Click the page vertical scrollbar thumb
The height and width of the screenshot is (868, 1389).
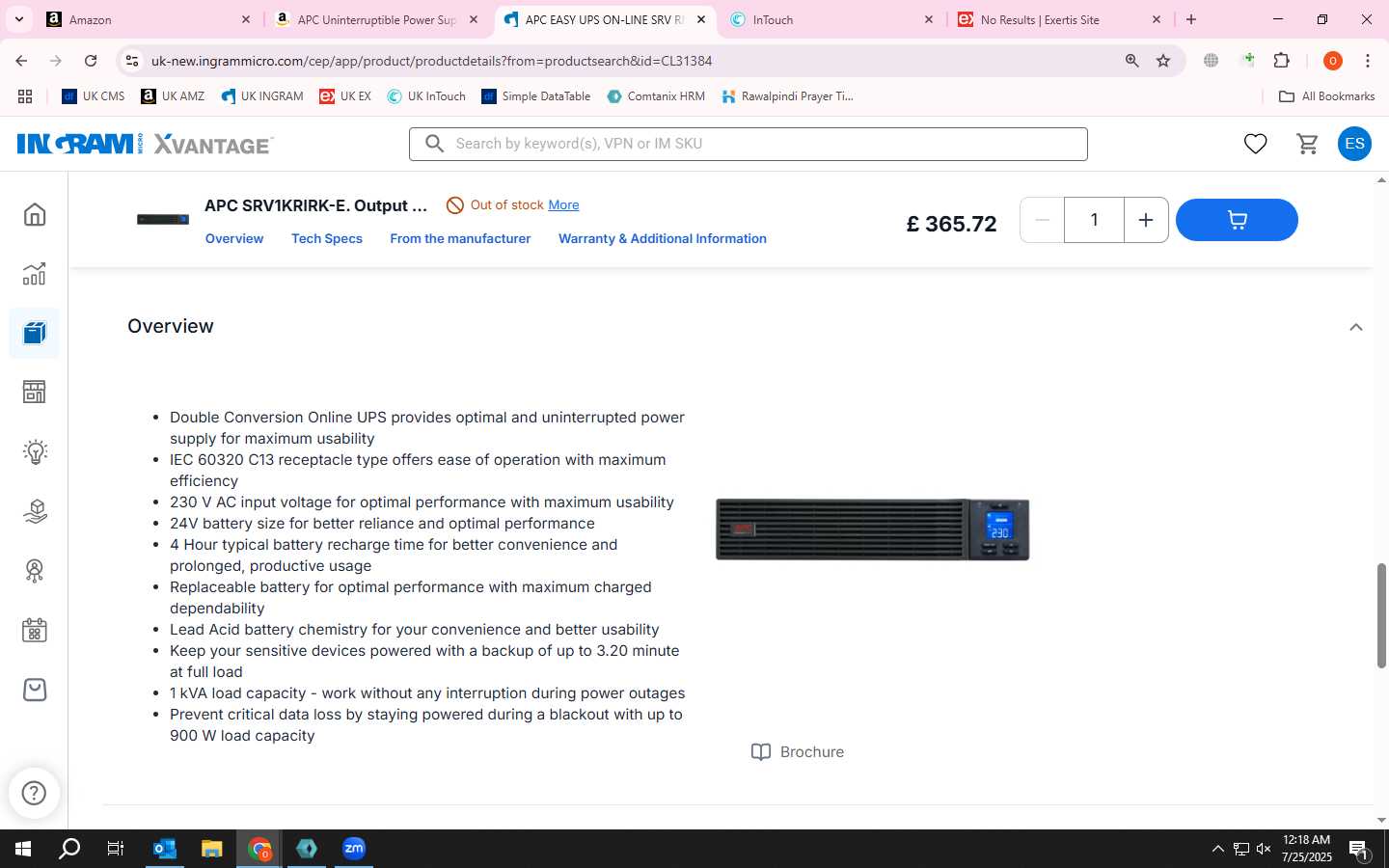(1381, 615)
